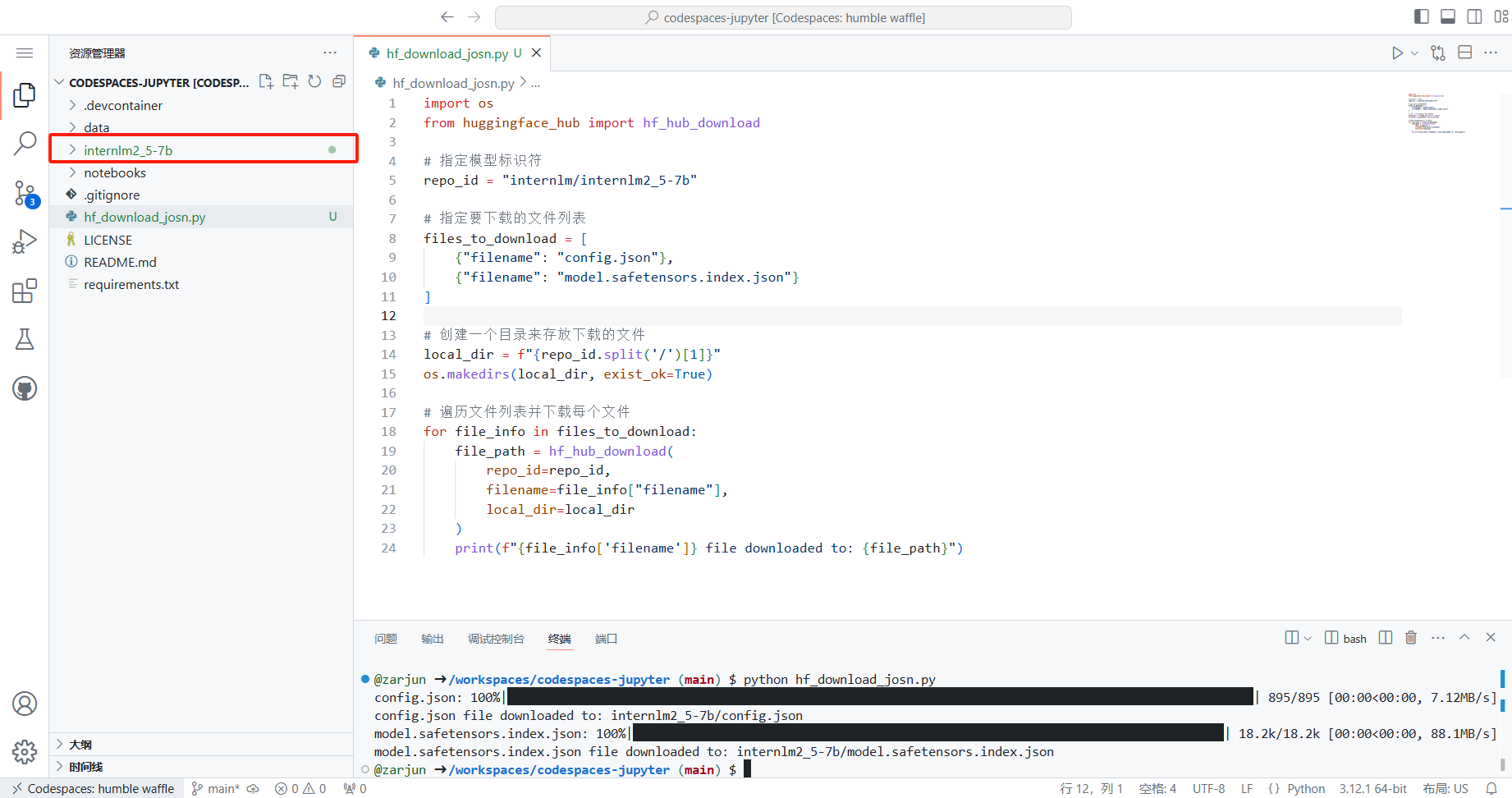Open the Manage gear menu
Screen dimensions: 1512x798
(x=25, y=751)
